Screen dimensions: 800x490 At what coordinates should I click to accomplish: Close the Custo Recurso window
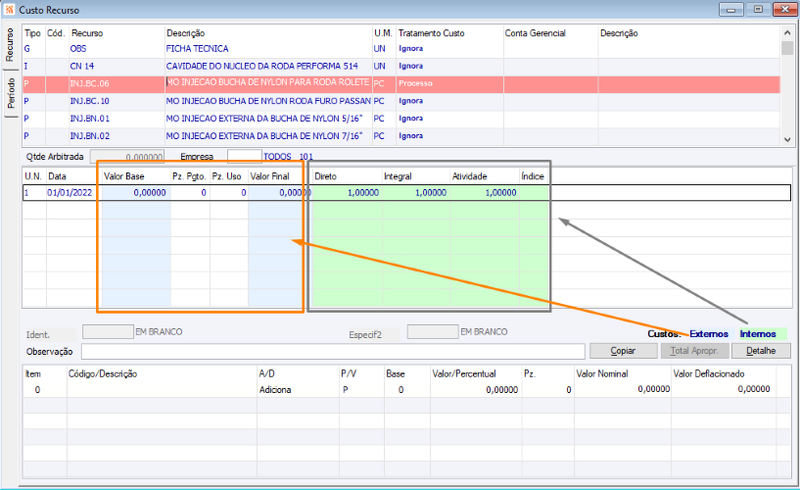pos(785,10)
